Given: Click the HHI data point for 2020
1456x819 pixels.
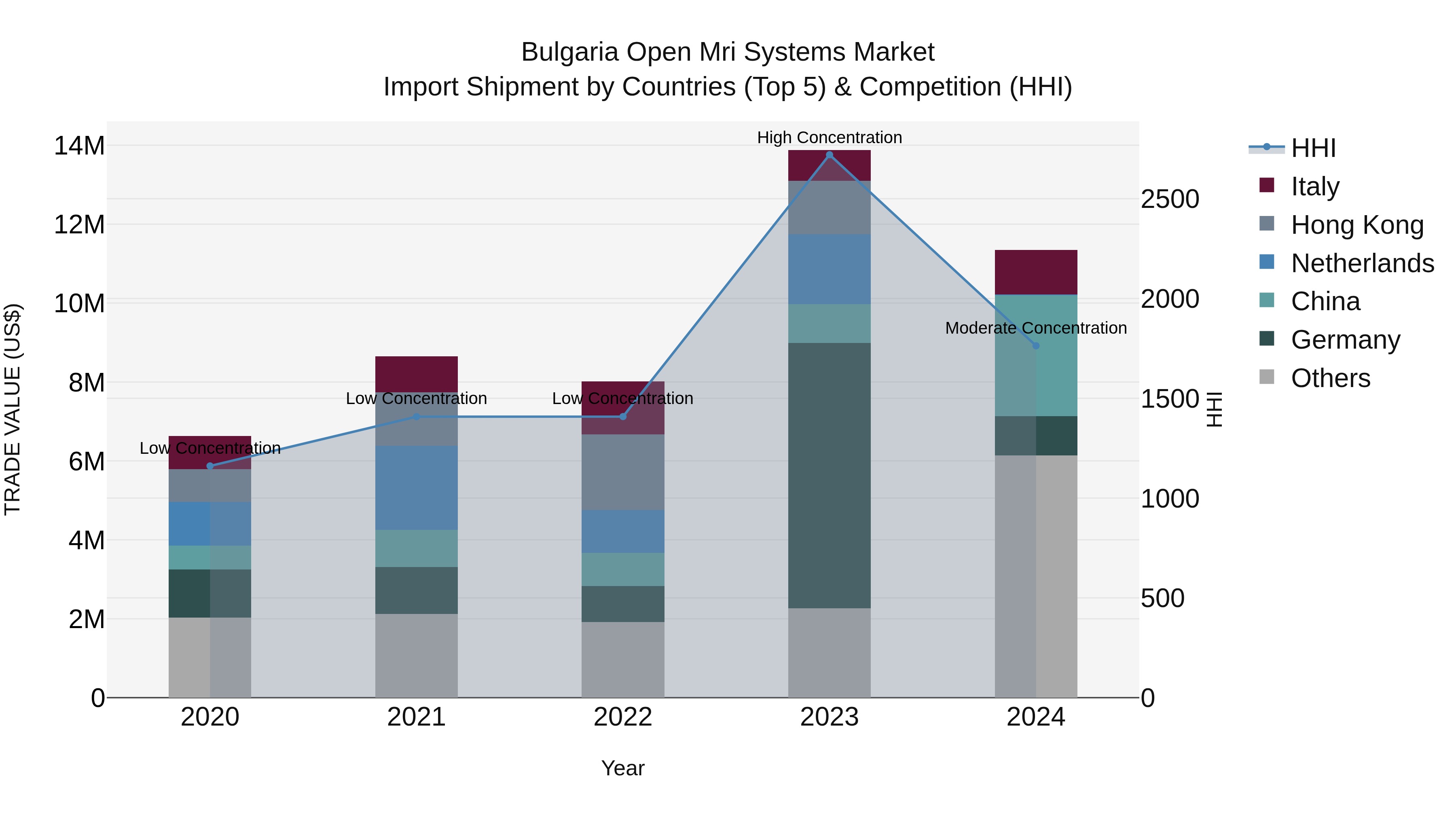Looking at the screenshot, I should (210, 466).
